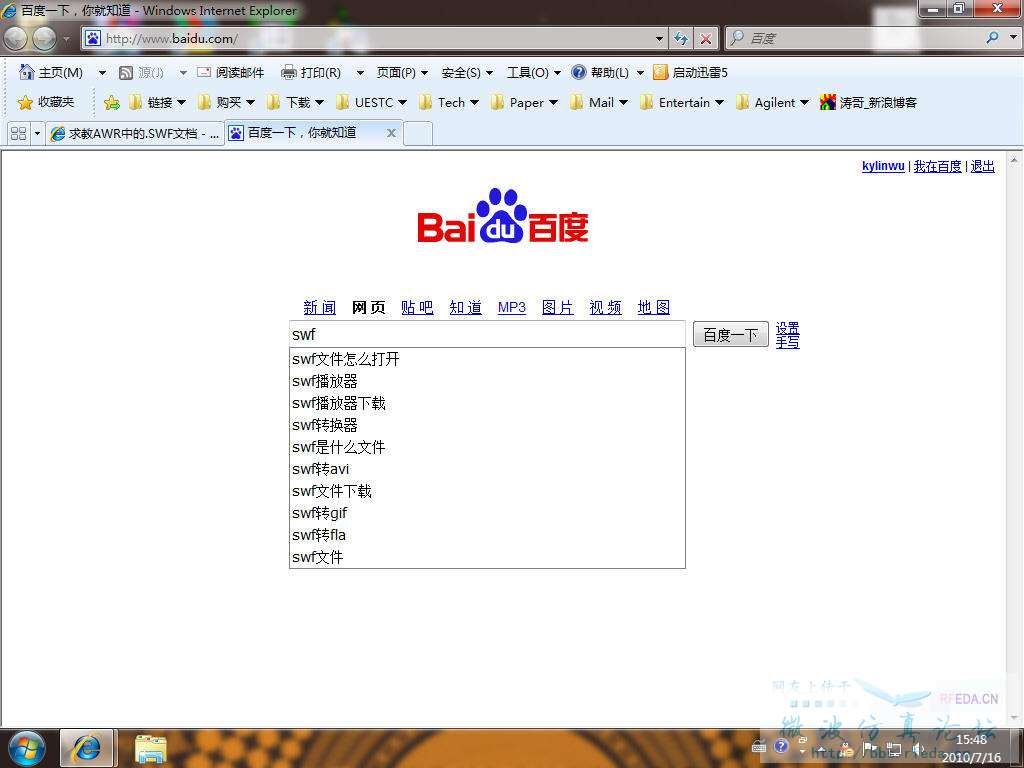Open the Paper favorites folder
This screenshot has width=1024, height=768.
tap(525, 103)
